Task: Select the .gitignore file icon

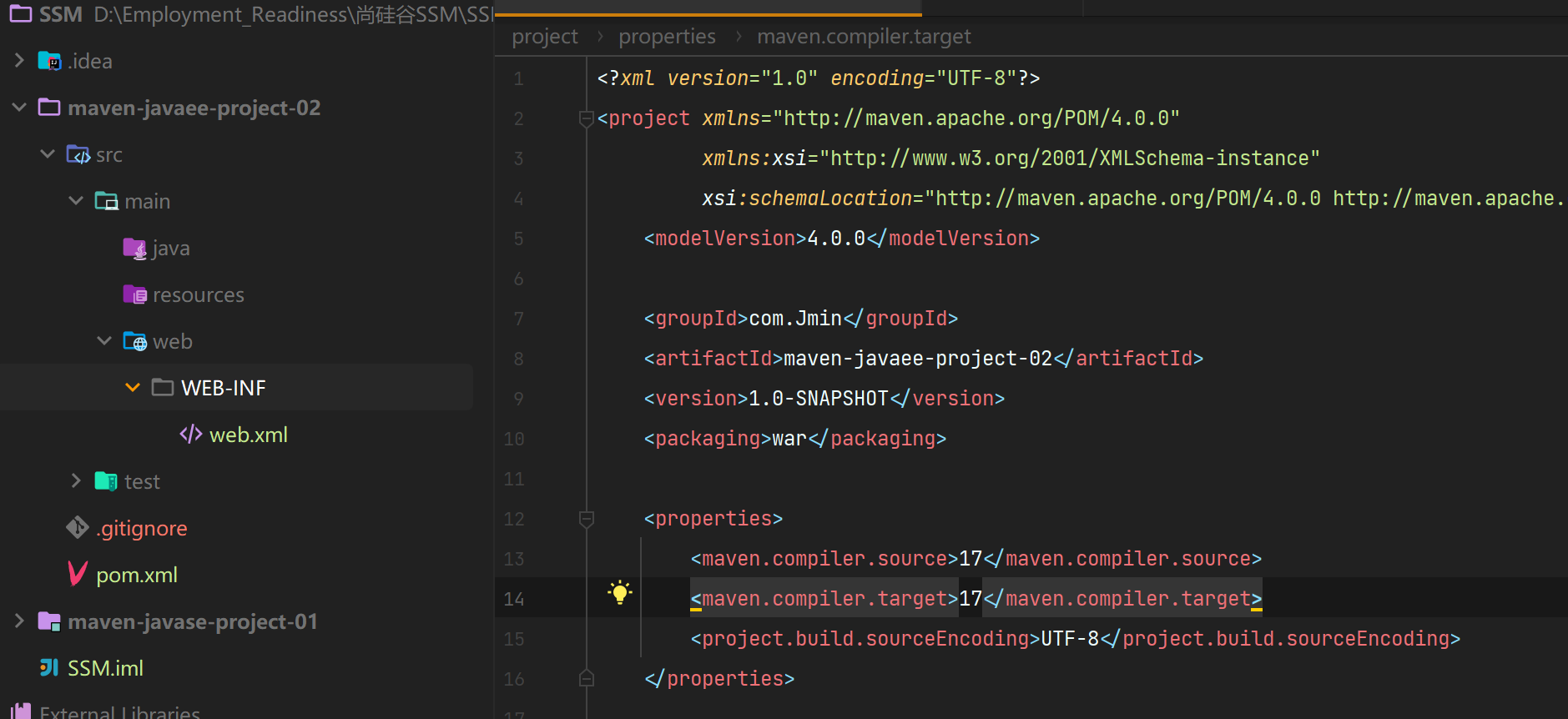Action: [x=78, y=527]
